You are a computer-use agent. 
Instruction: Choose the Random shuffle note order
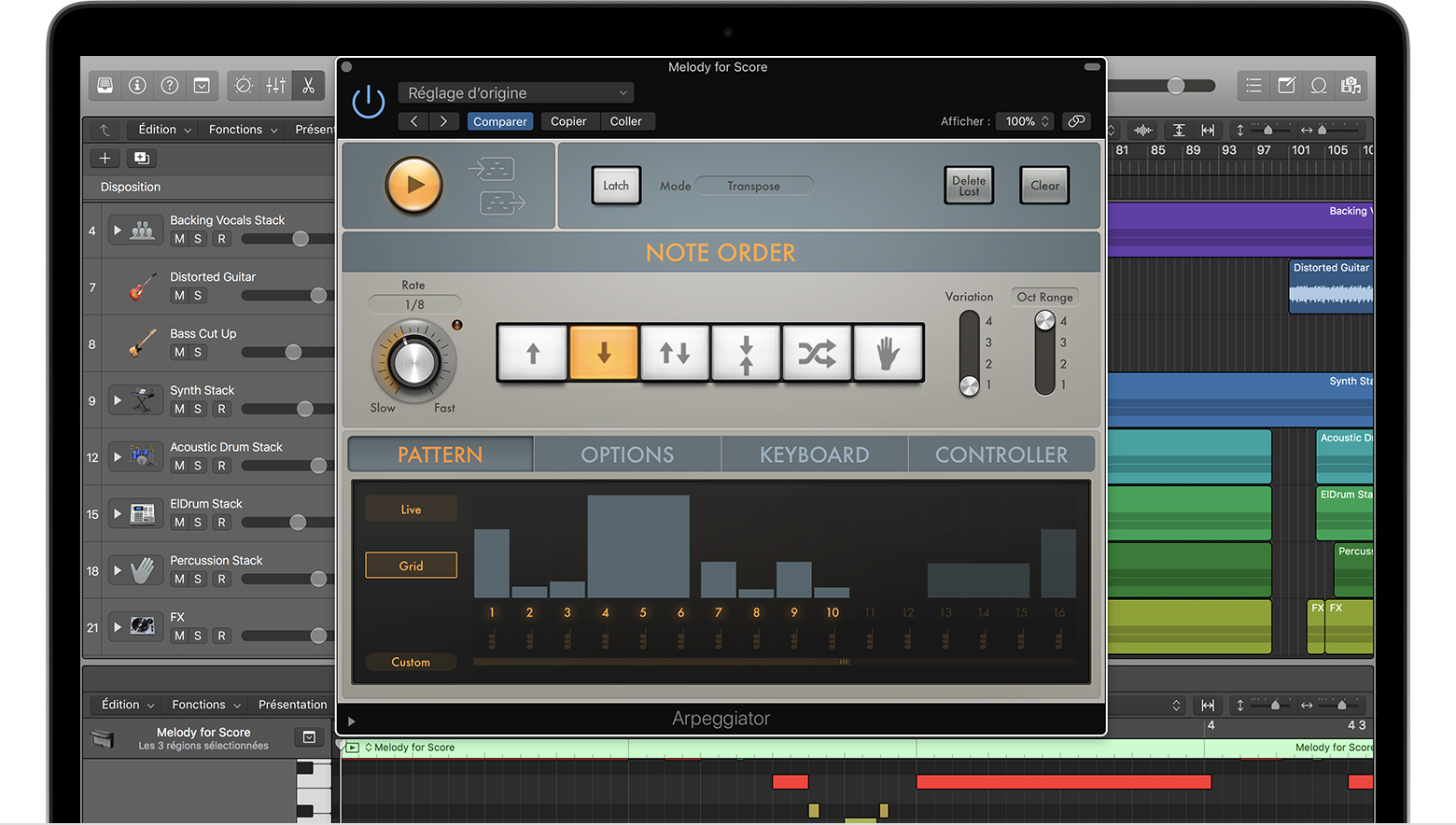817,353
